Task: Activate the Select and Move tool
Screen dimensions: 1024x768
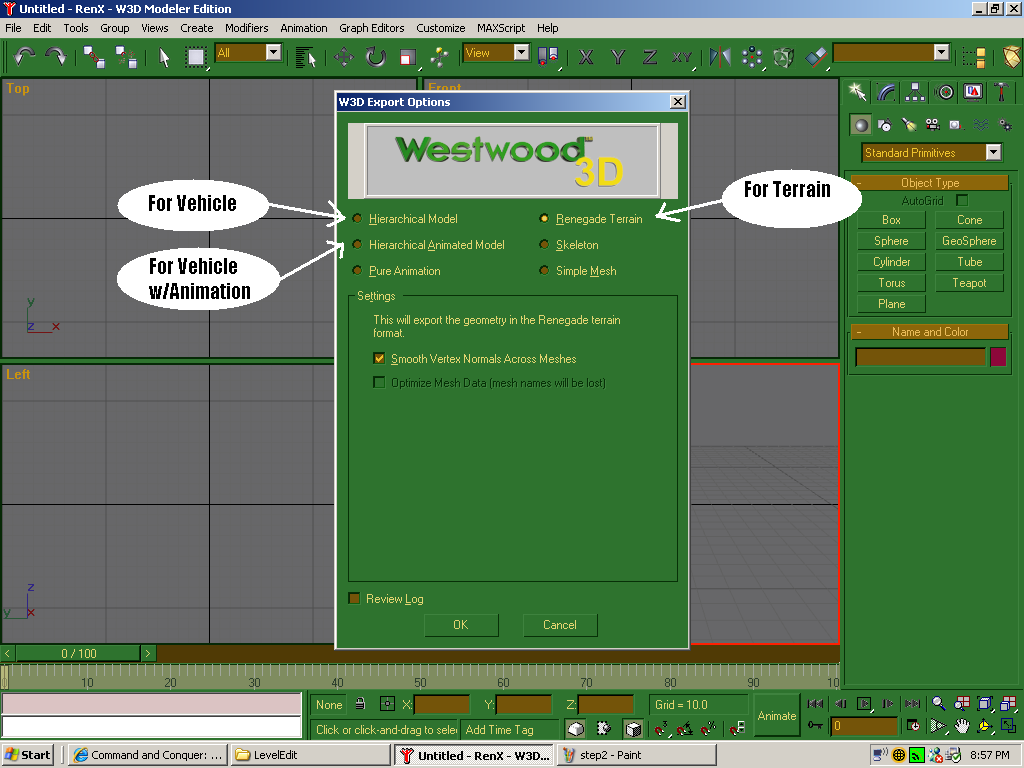Action: pyautogui.click(x=343, y=57)
